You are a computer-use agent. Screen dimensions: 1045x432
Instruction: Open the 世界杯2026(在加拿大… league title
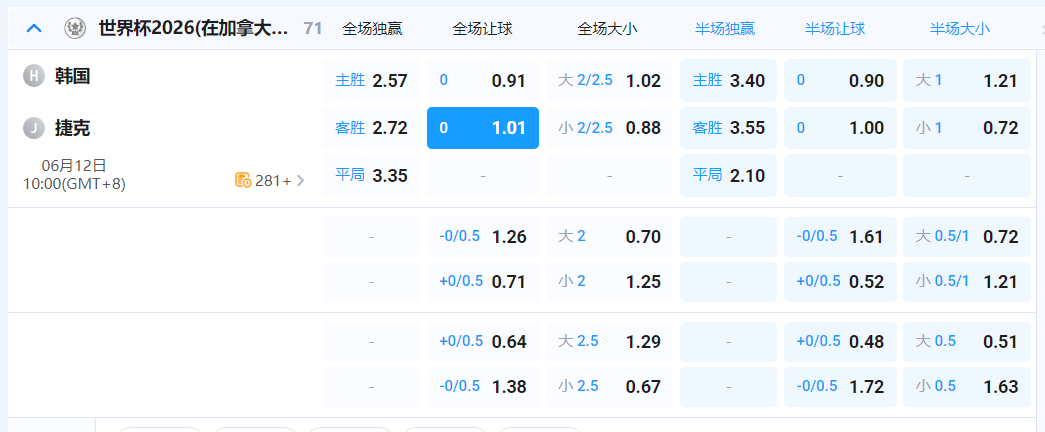[194, 28]
